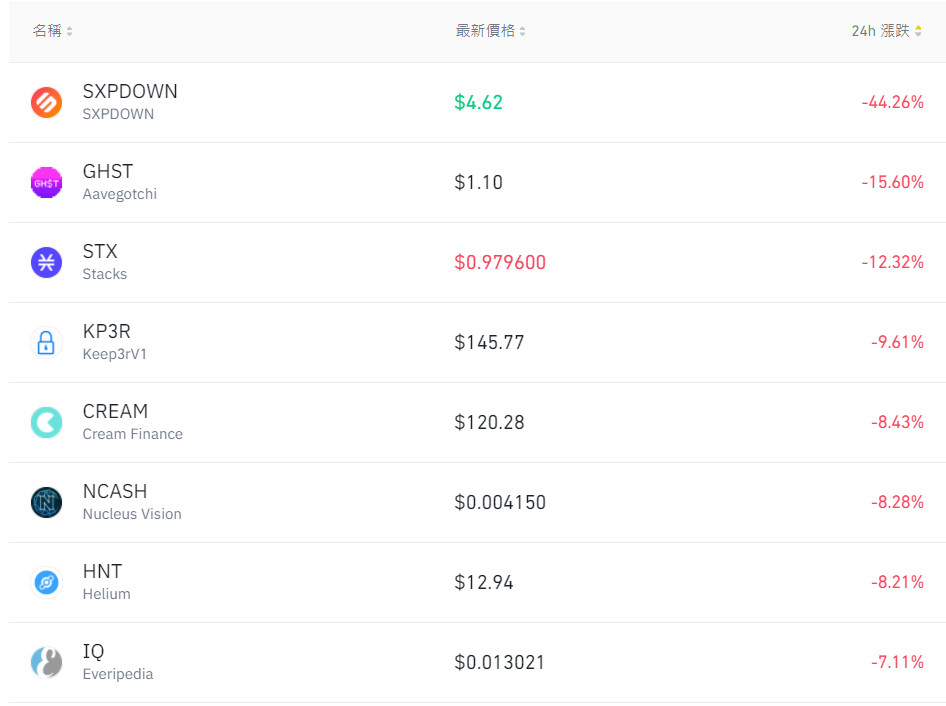Click the IQ Everipedia icon
Screen dimensions: 946x706
click(46, 663)
